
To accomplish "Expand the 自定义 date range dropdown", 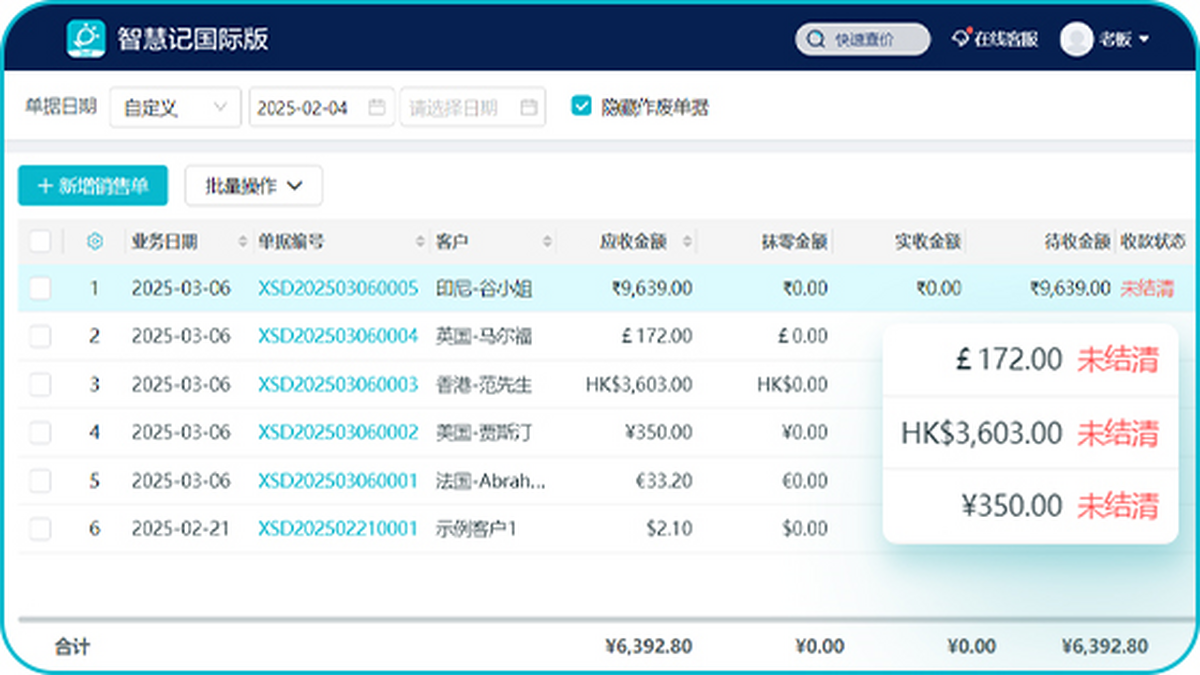I will pyautogui.click(x=176, y=108).
